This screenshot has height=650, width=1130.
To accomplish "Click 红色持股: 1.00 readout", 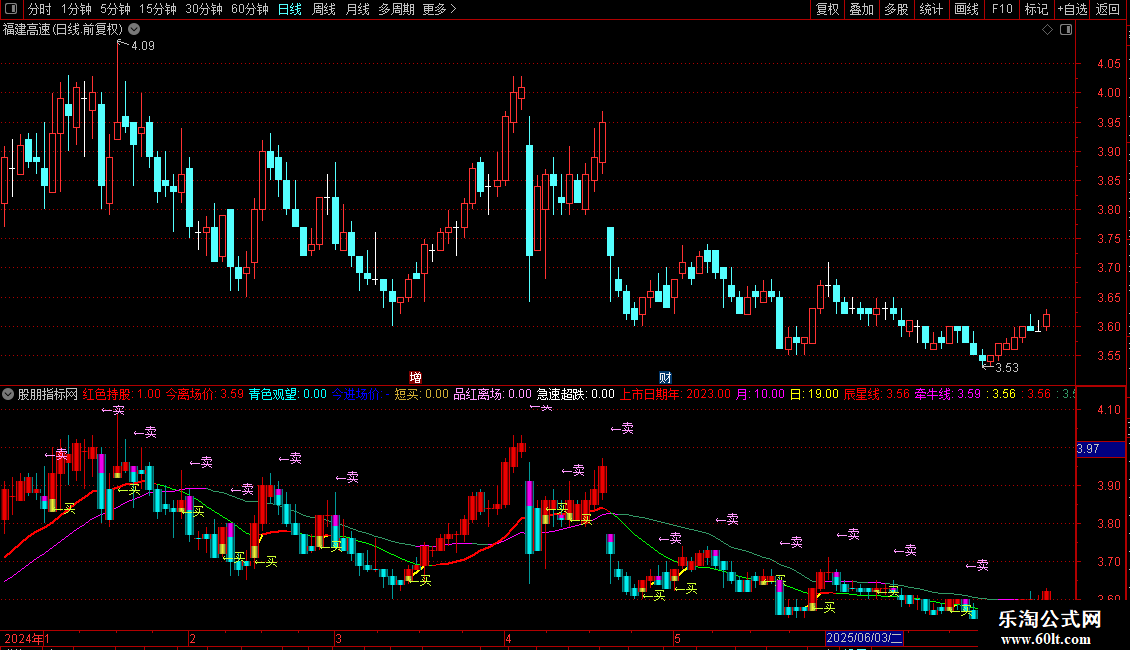I will click(122, 394).
